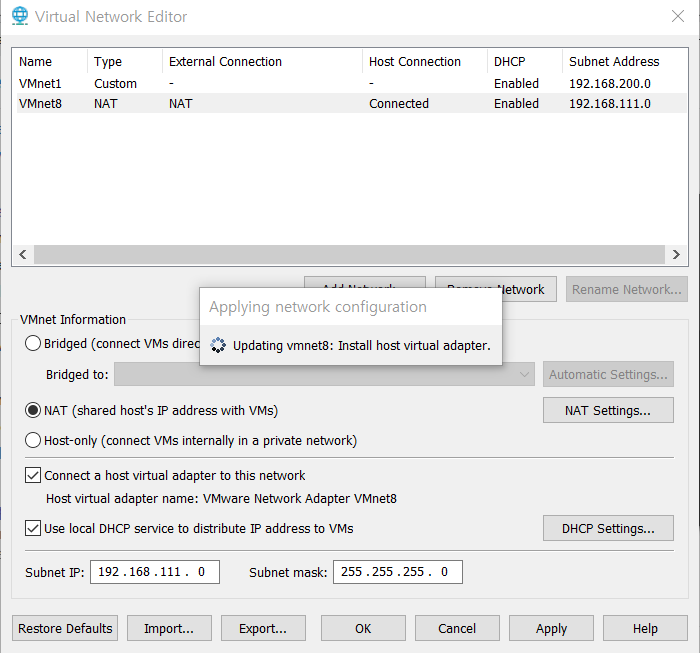Toggle Connect a host virtual adapter checkbox

(33, 475)
